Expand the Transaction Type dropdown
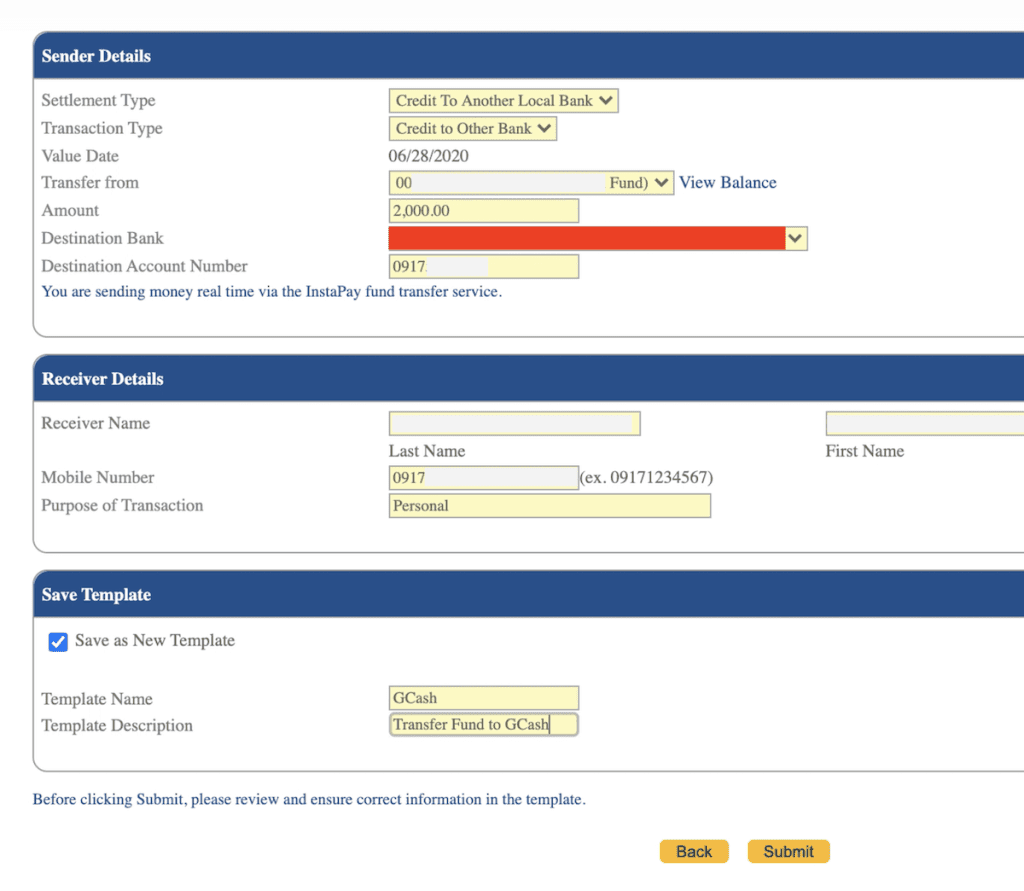The height and width of the screenshot is (891, 1024). (472, 129)
